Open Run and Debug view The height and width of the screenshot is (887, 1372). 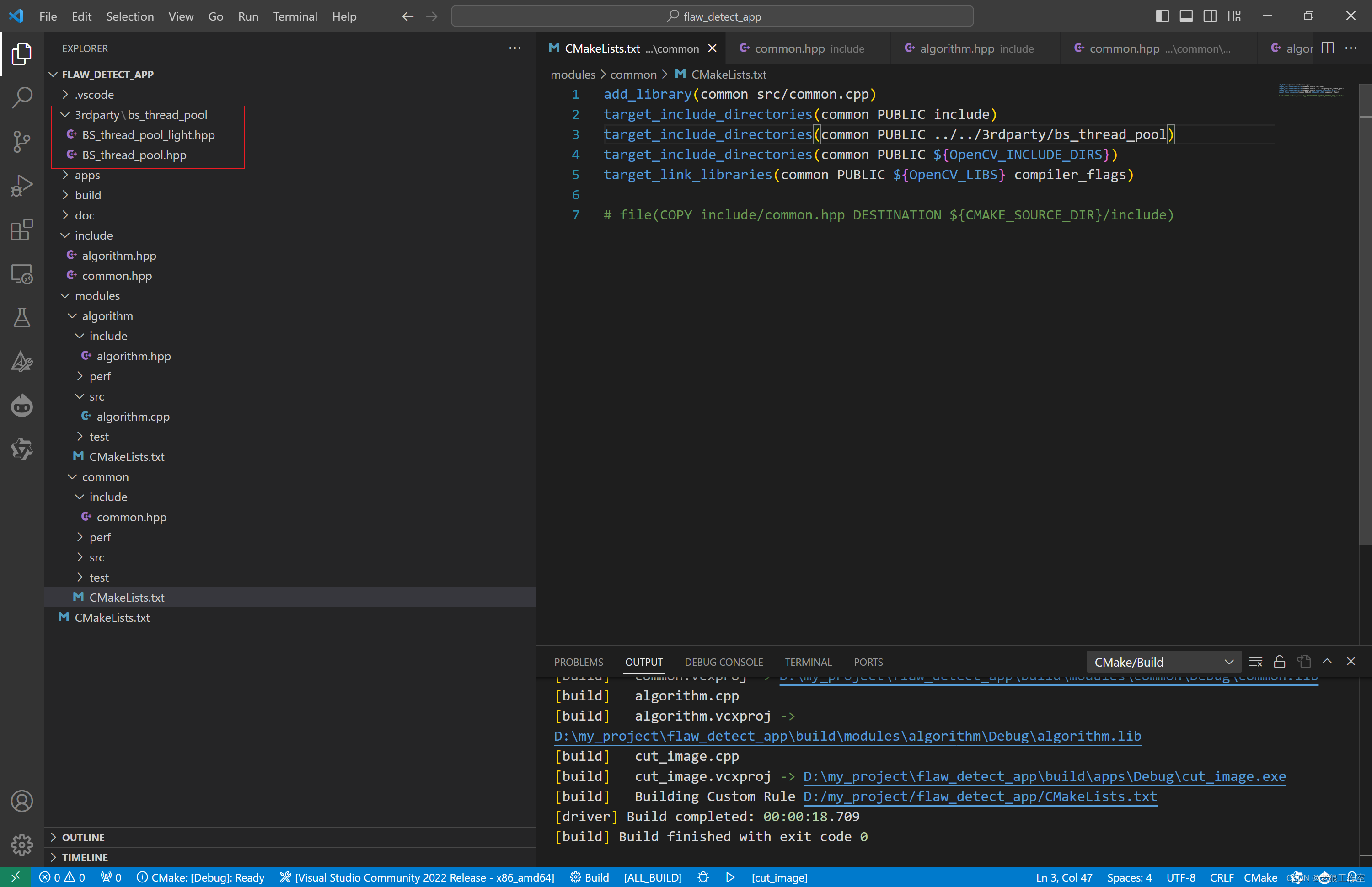21,186
